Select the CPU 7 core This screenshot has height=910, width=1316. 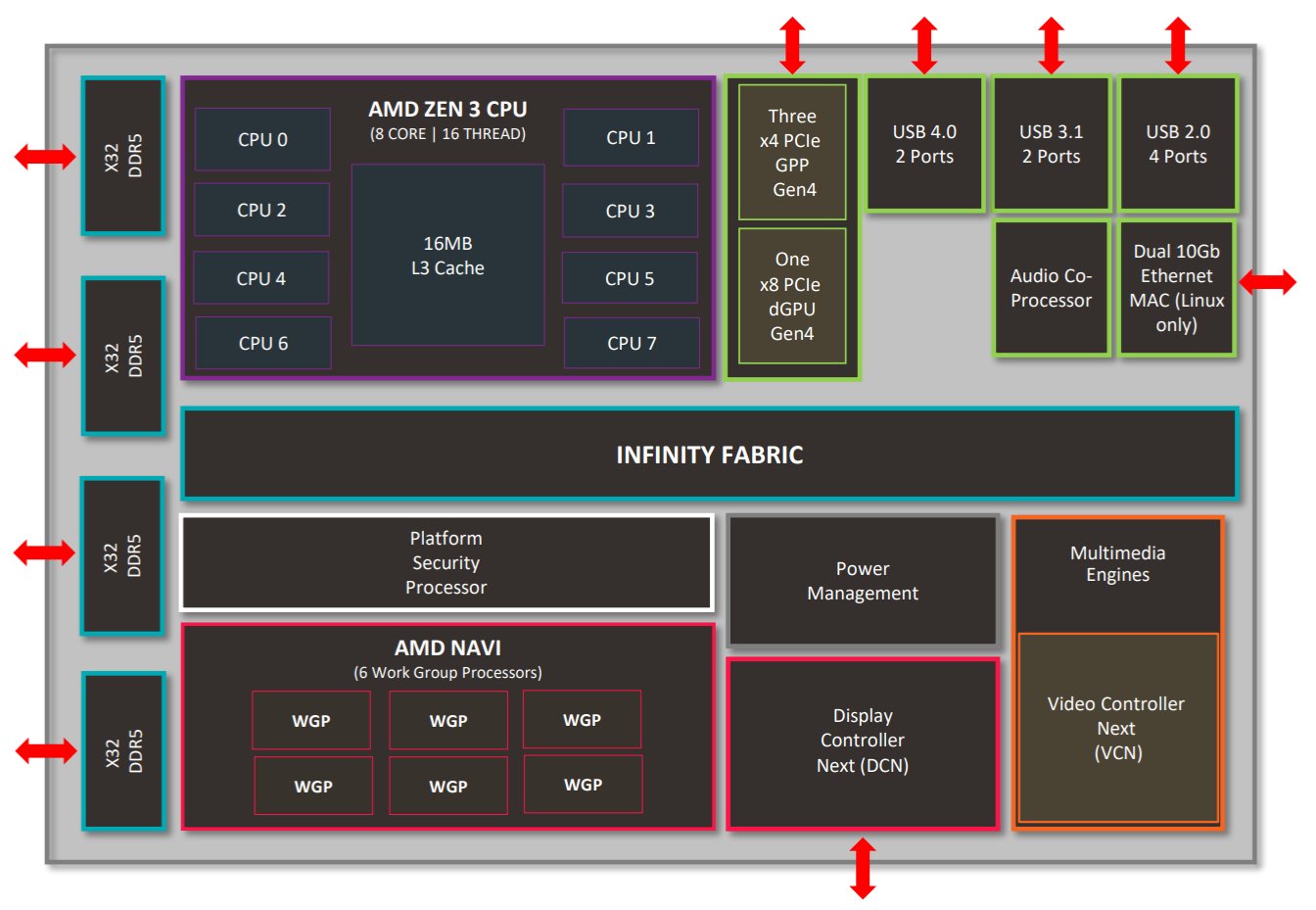[630, 343]
